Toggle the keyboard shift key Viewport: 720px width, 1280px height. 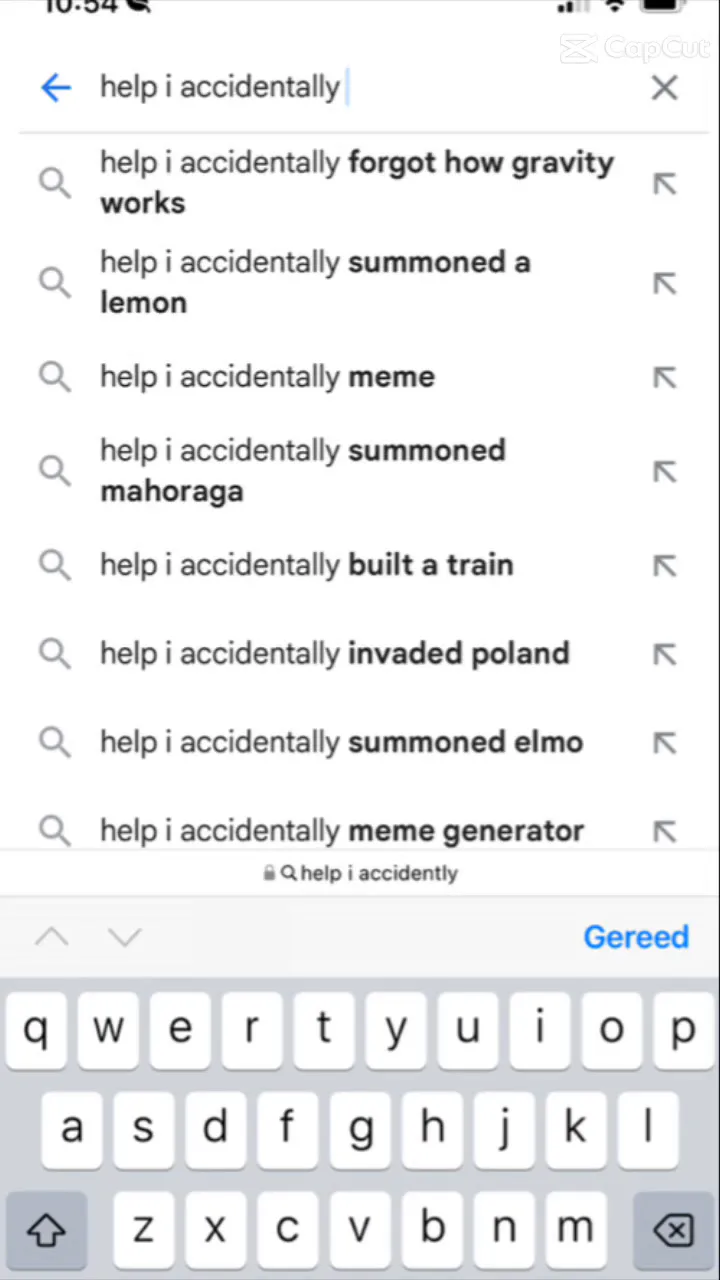47,1229
